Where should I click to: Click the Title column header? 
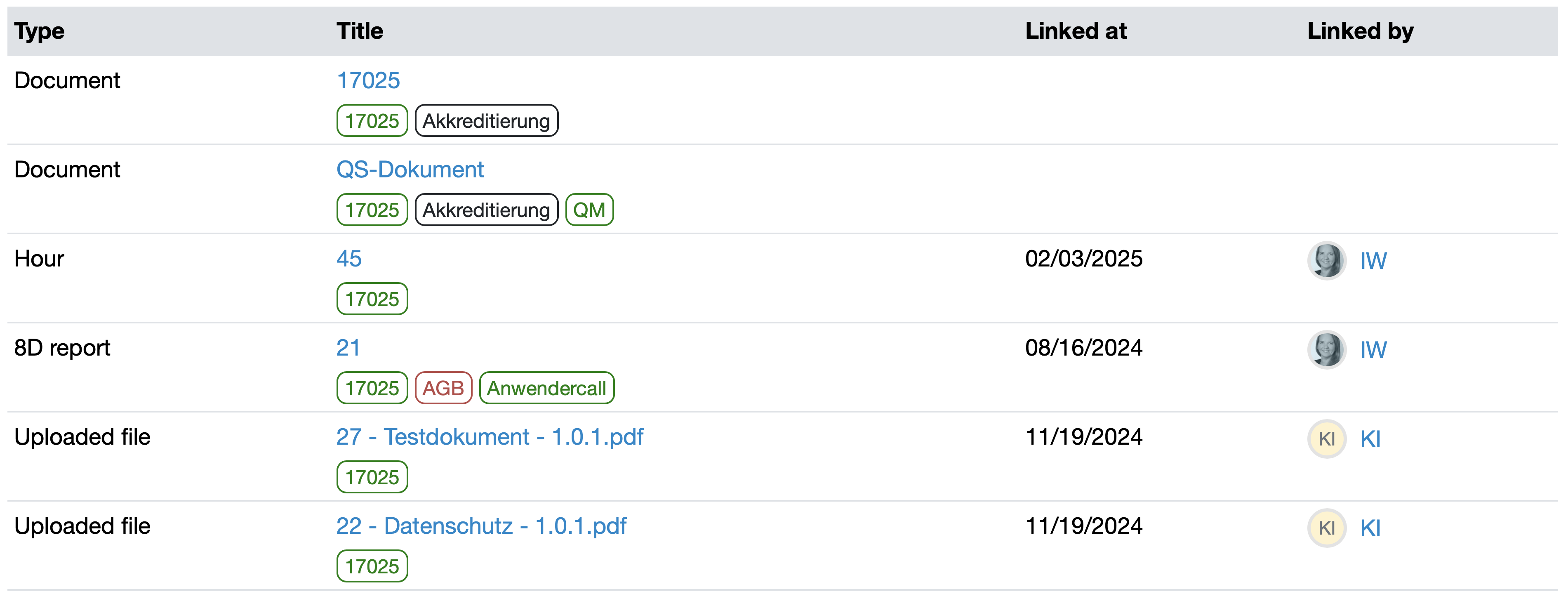(360, 31)
